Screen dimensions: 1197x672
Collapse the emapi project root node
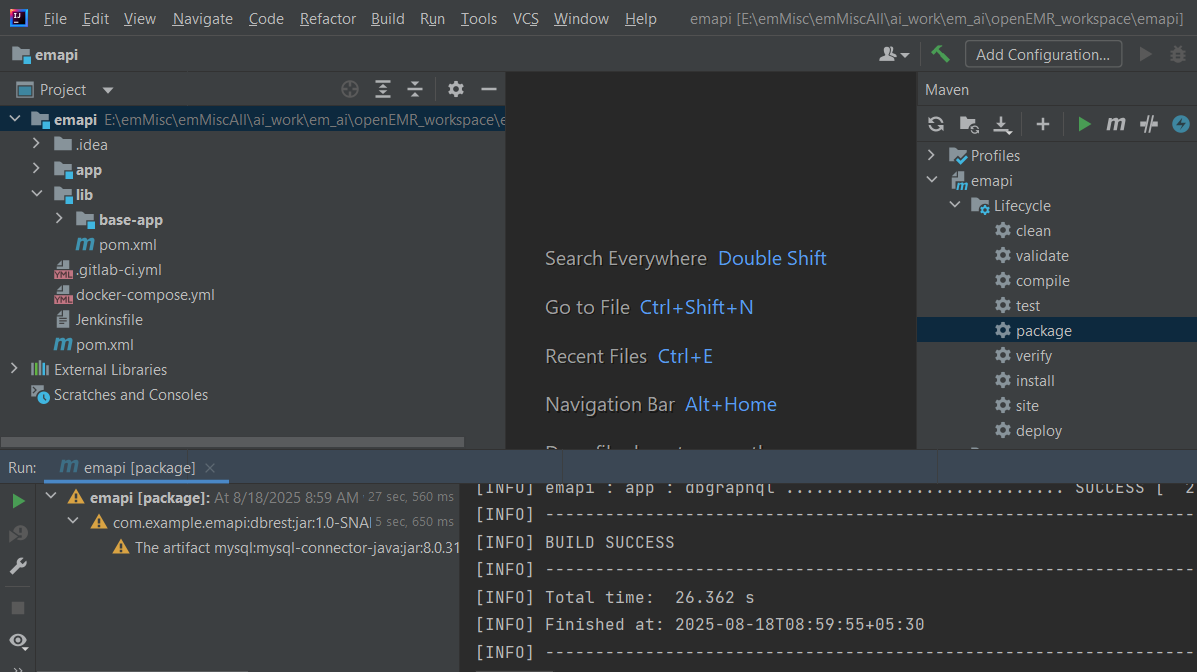click(x=15, y=119)
